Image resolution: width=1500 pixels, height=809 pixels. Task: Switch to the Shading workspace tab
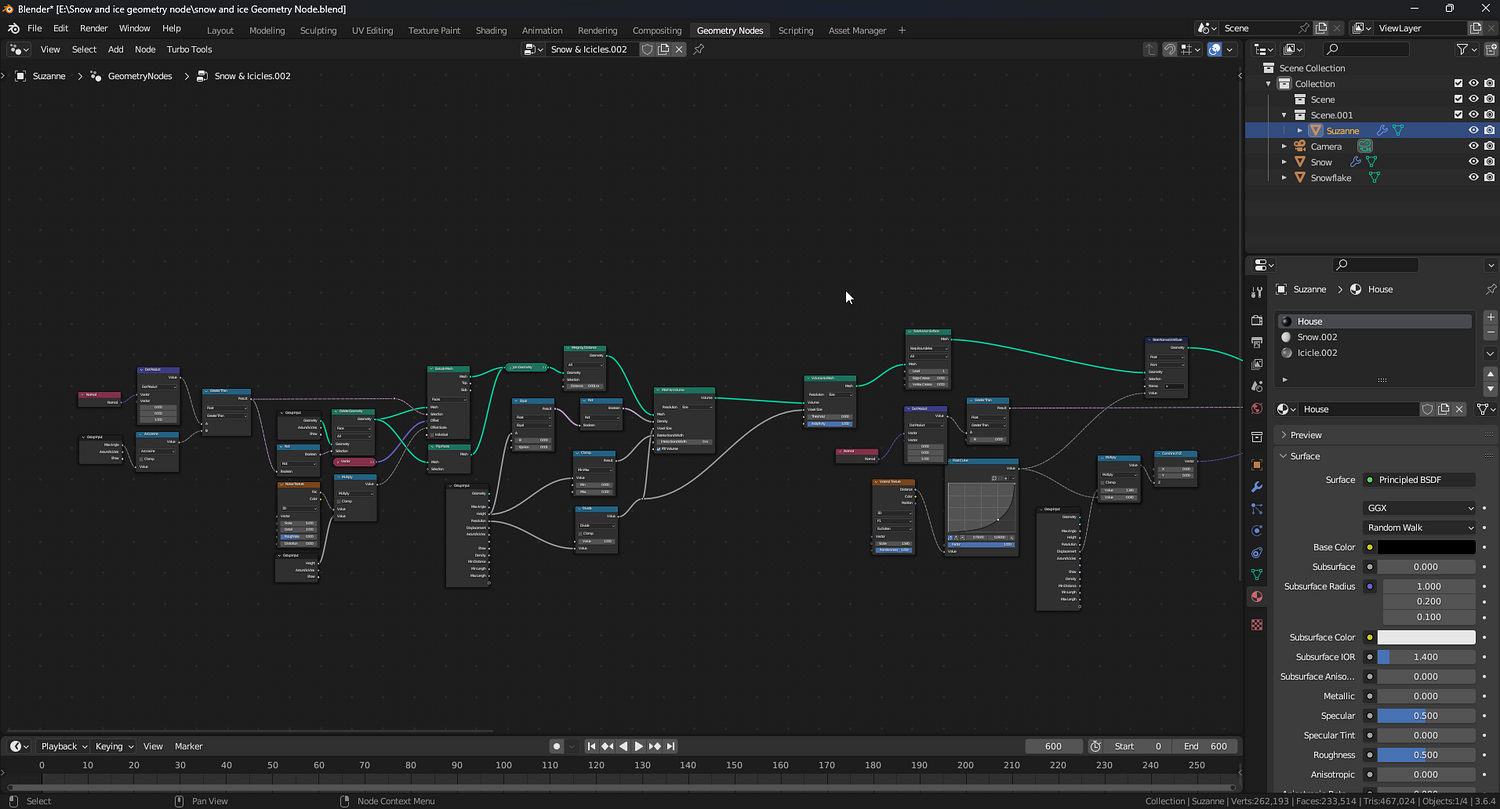(x=491, y=30)
